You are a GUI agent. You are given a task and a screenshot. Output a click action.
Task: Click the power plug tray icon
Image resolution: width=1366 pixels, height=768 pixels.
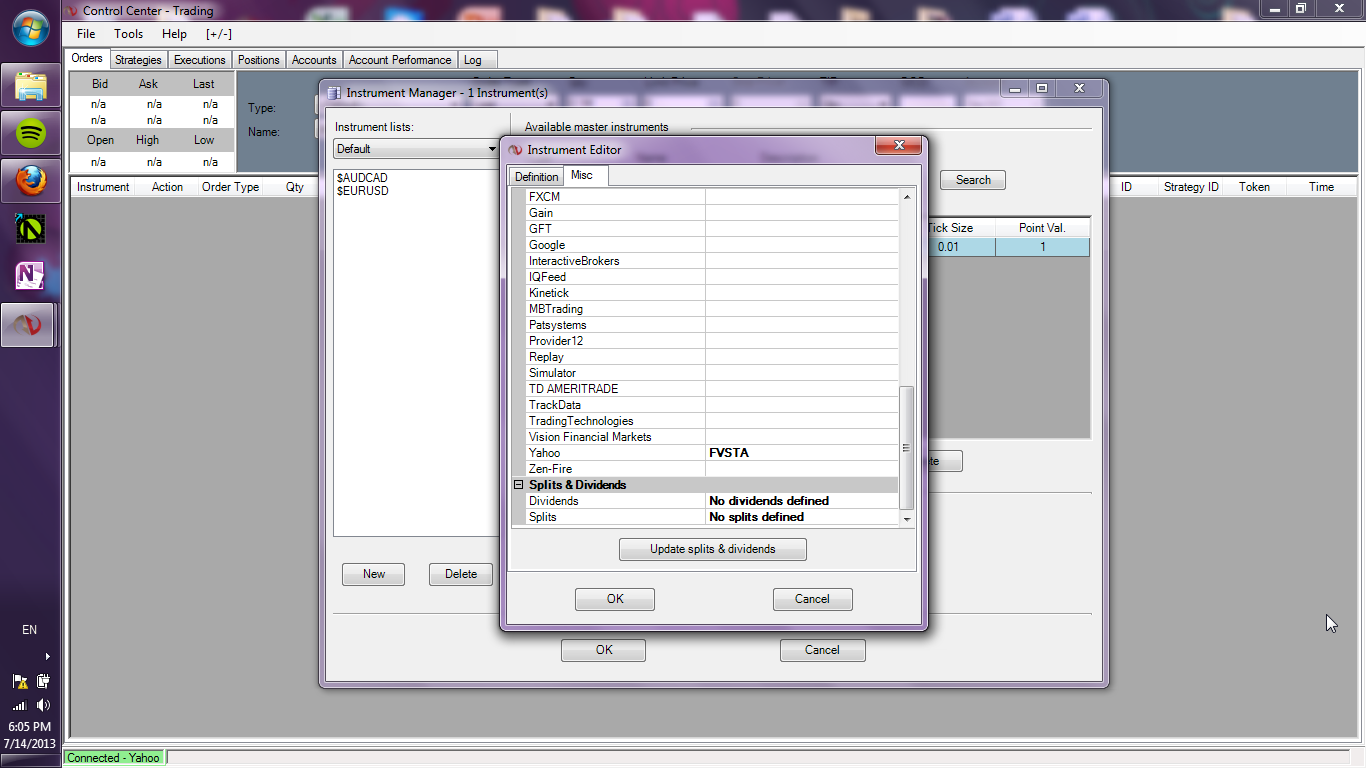[x=43, y=682]
